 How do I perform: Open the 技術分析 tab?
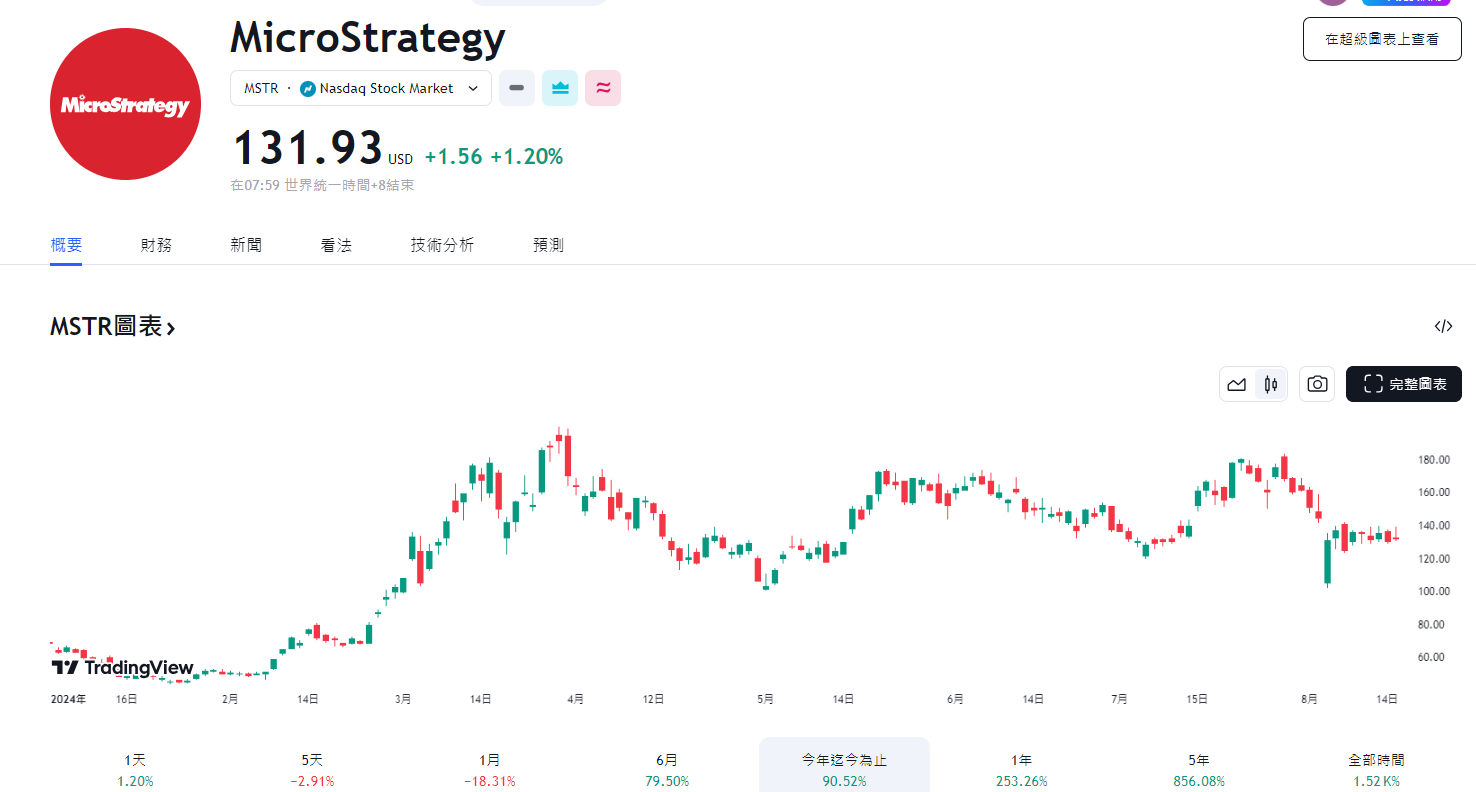442,244
